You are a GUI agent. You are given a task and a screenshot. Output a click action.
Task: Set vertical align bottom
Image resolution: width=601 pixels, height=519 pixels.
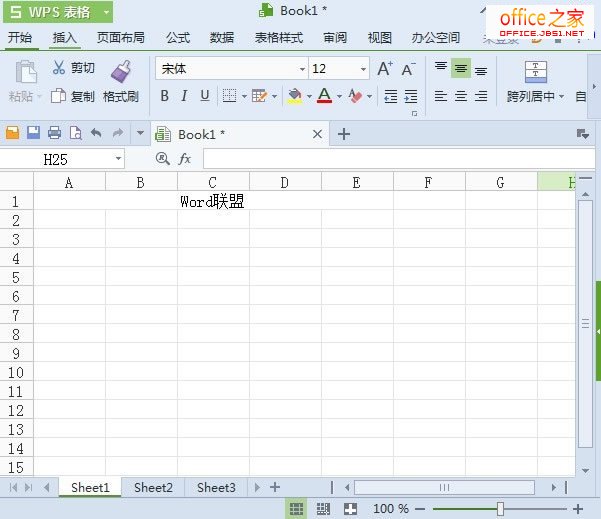click(481, 69)
